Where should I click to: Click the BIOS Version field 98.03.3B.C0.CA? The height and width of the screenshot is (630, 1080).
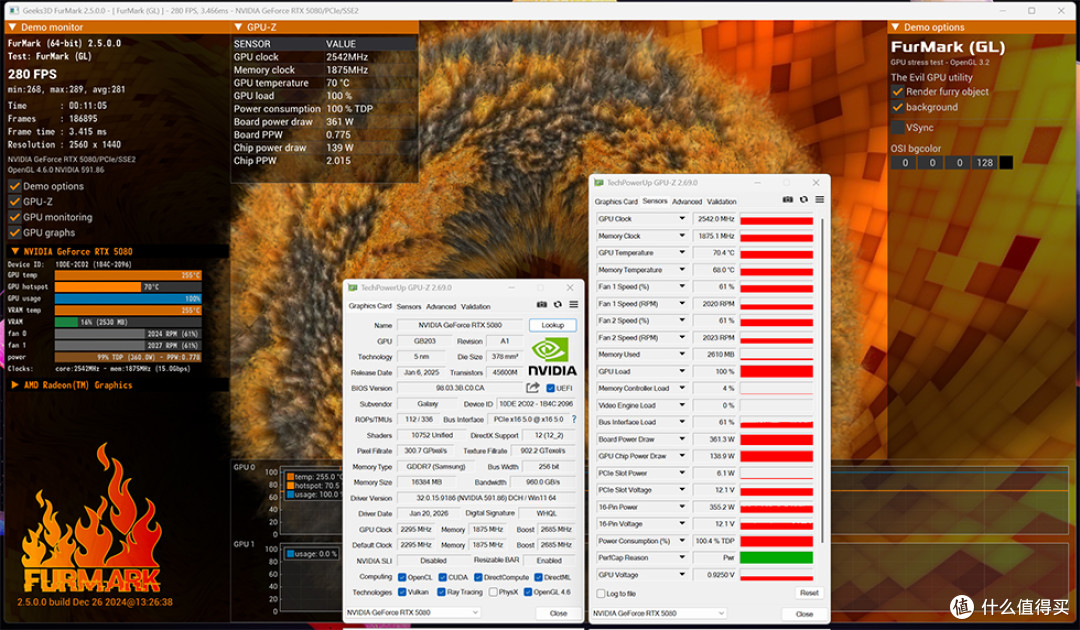click(460, 388)
